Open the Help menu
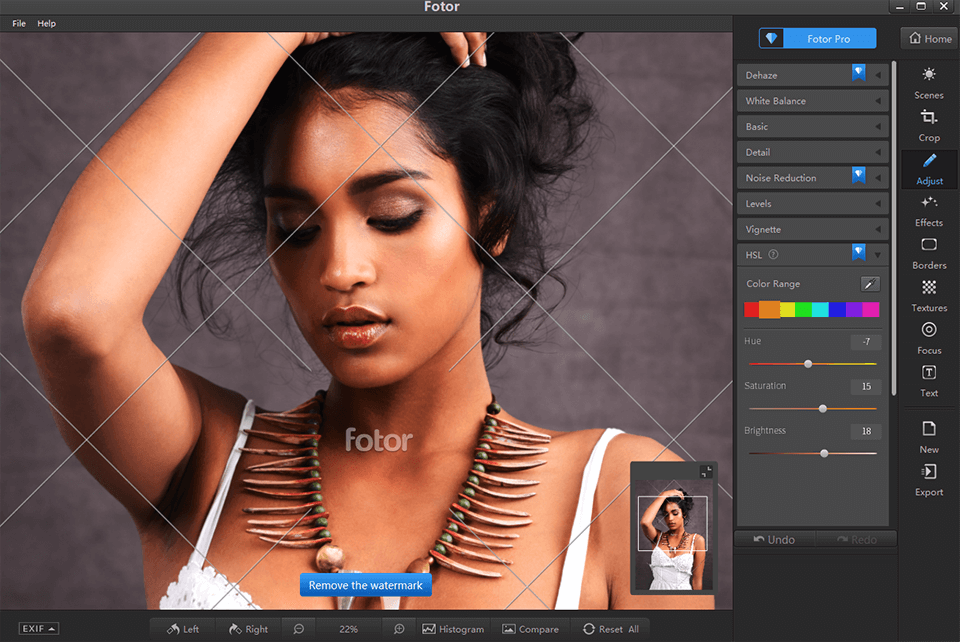The image size is (960, 642). point(46,23)
